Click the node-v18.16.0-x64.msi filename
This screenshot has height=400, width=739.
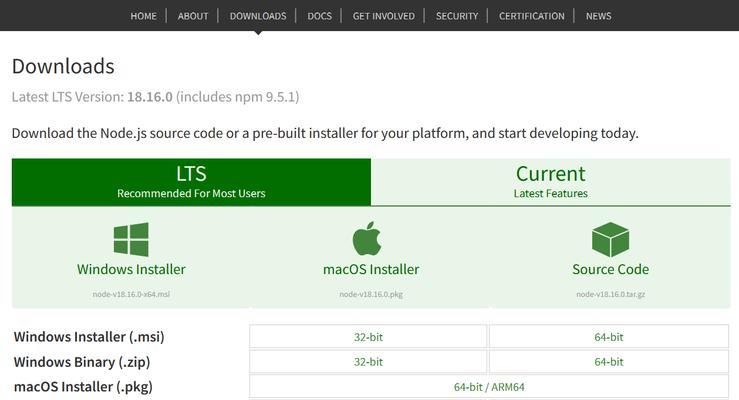131,294
